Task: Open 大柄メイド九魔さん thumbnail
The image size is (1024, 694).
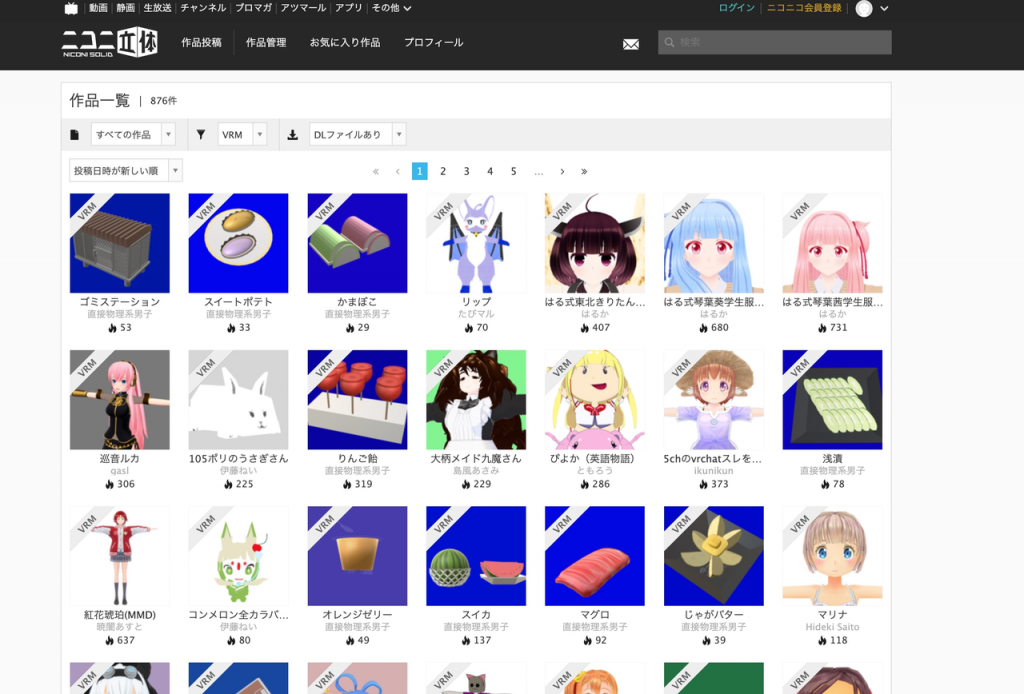Action: pos(476,400)
